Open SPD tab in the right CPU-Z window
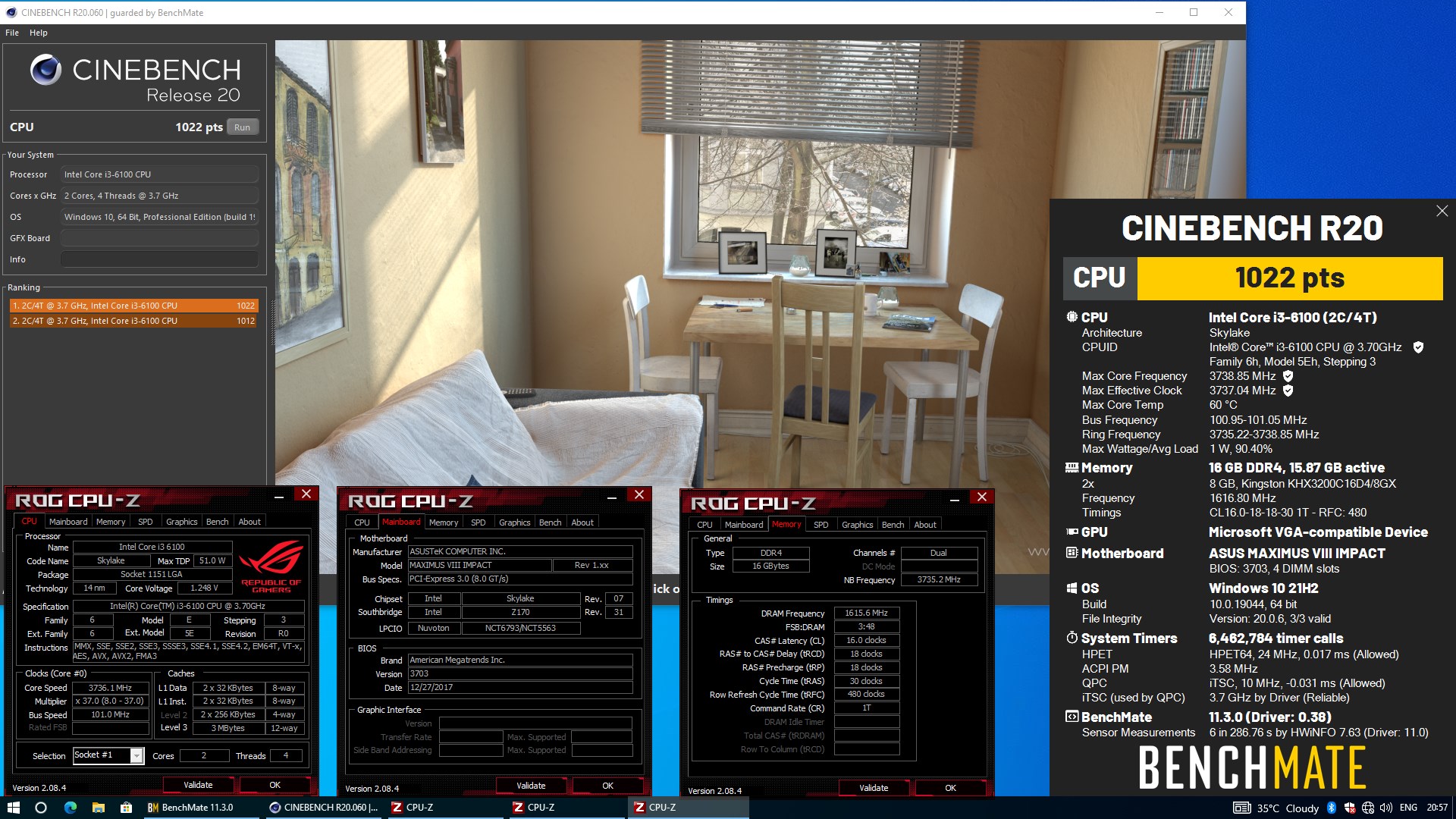Image resolution: width=1456 pixels, height=819 pixels. pyautogui.click(x=821, y=525)
